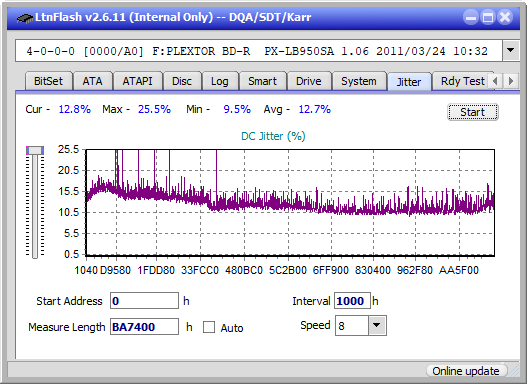This screenshot has width=527, height=384.
Task: Click the Start button
Action: click(x=473, y=112)
